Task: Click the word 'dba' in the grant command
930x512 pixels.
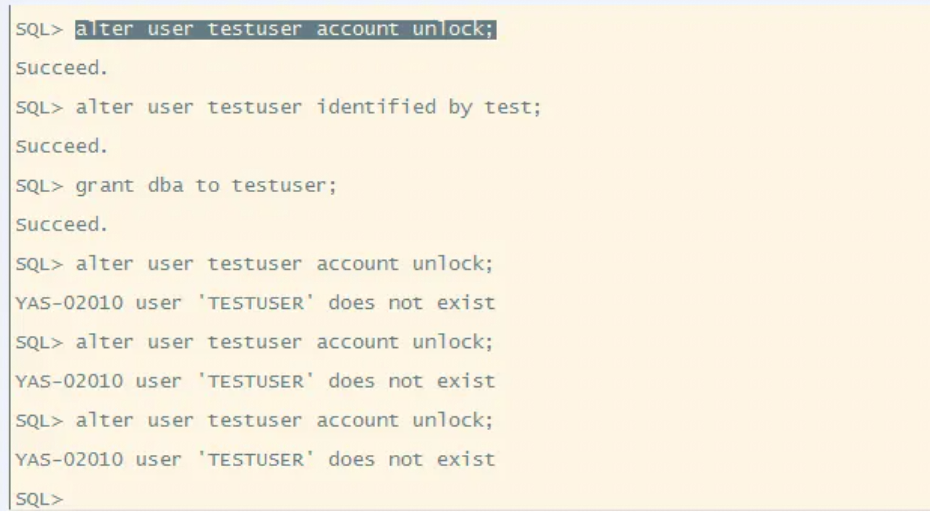Action: (x=165, y=186)
